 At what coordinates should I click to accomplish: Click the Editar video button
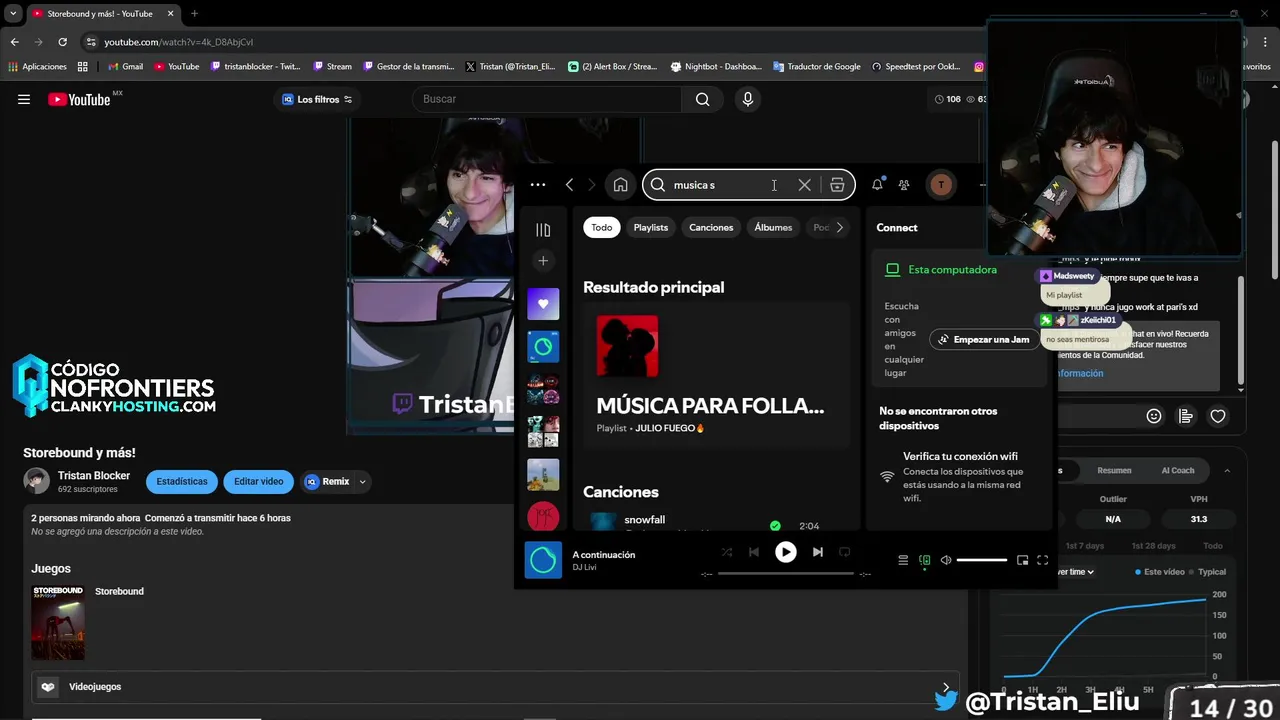point(259,481)
